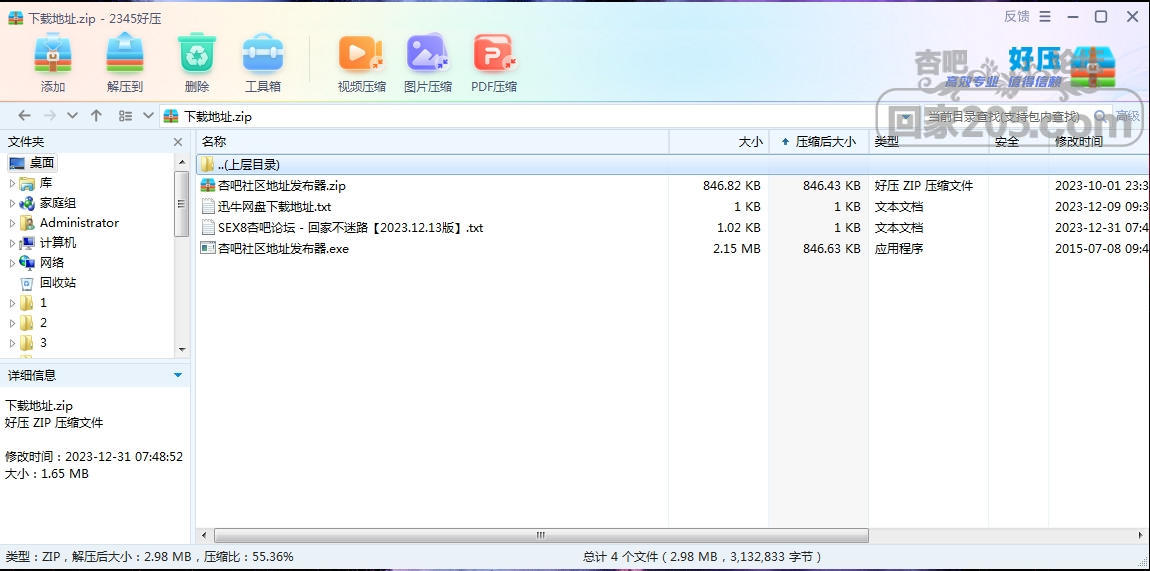Open the ..(上层目录) parent folder row

point(673,165)
